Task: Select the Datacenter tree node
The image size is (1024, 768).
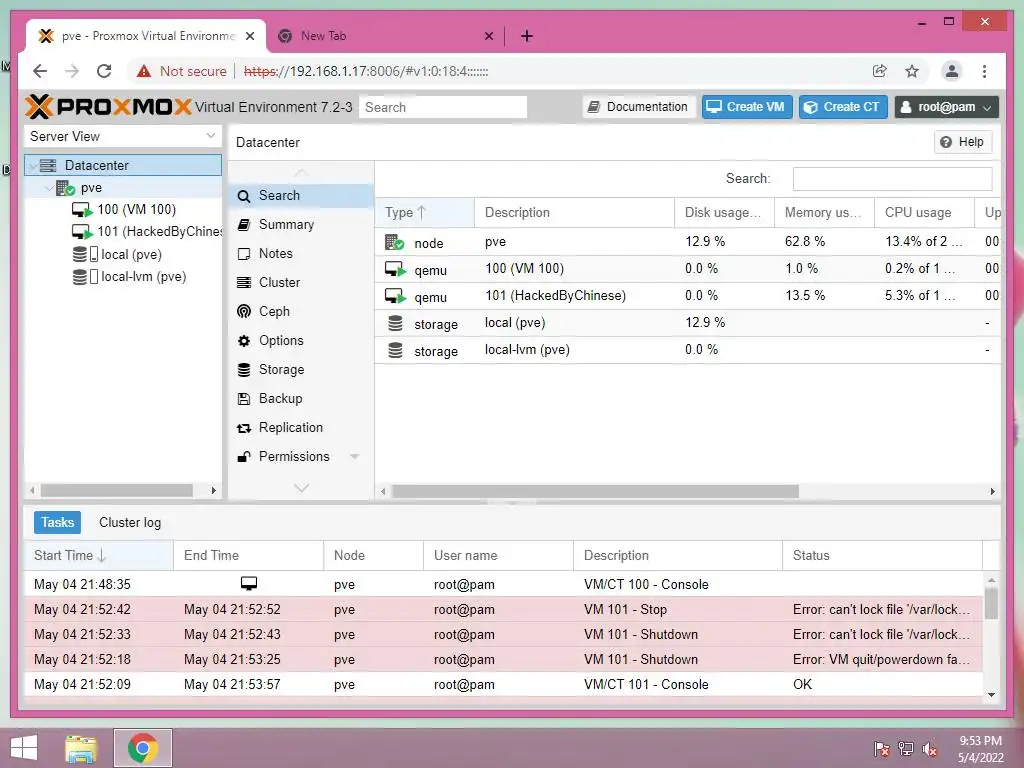Action: 123,165
